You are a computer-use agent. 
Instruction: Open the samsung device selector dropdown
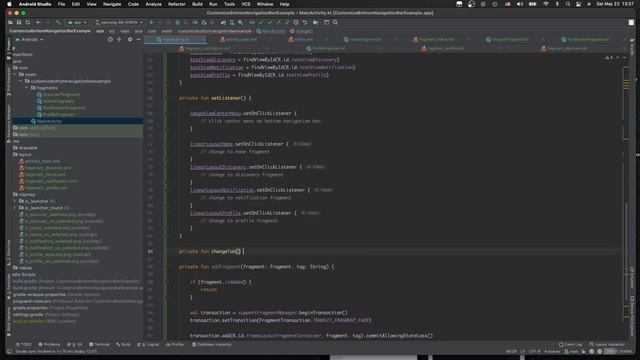(x=119, y=22)
